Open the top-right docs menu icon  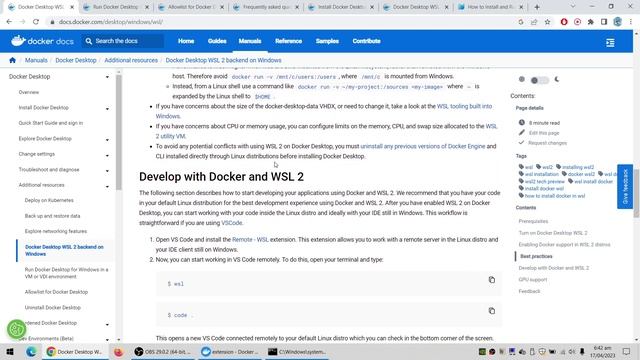[x=610, y=42]
